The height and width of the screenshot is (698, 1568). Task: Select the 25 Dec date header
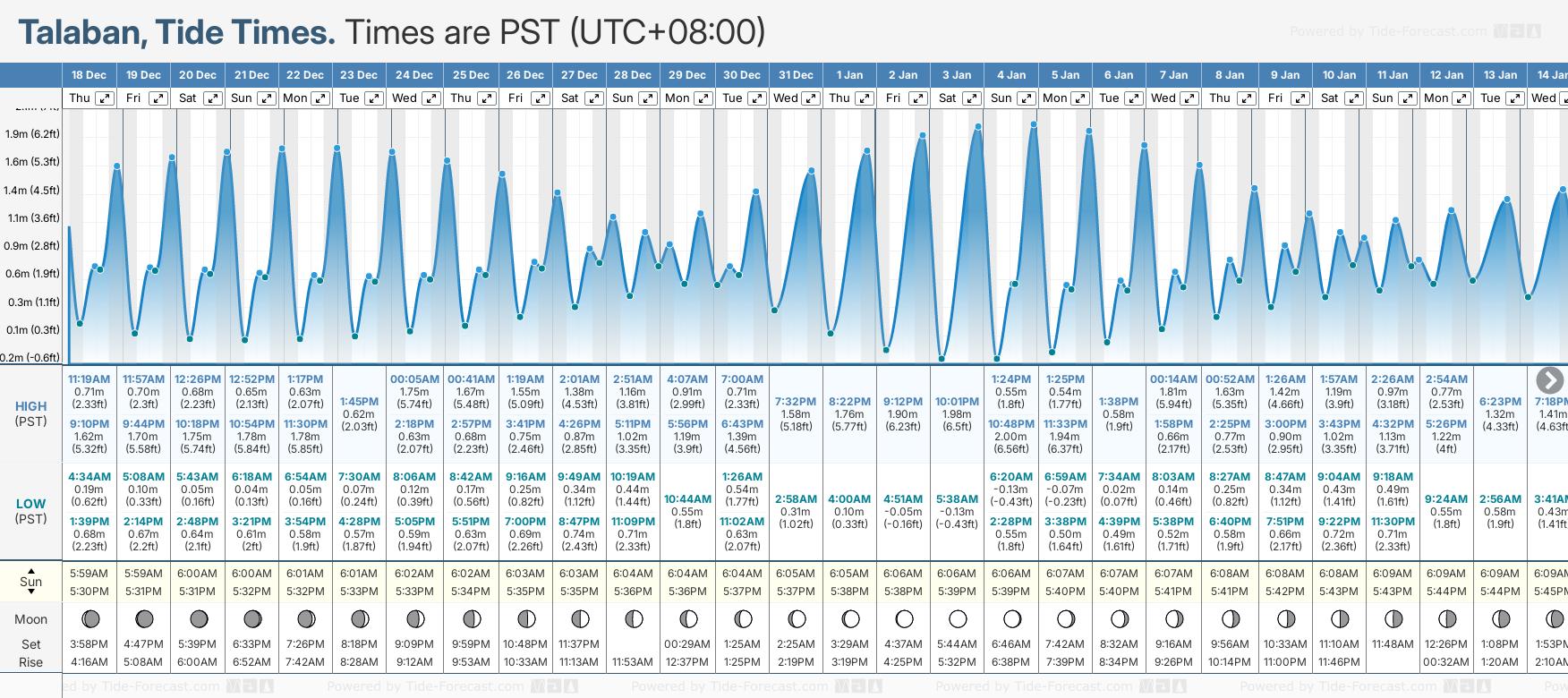pos(471,75)
